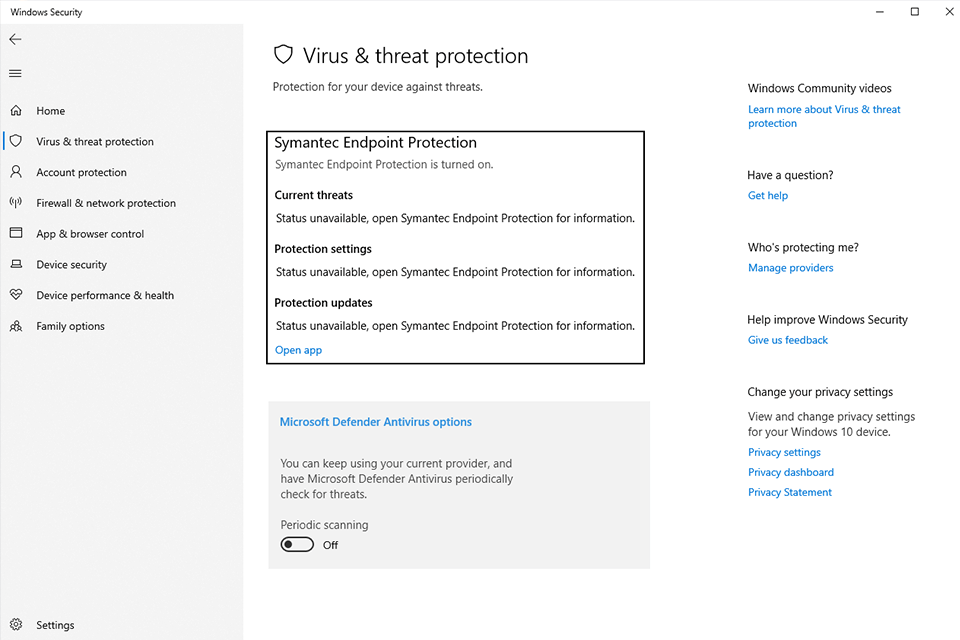The height and width of the screenshot is (640, 960).
Task: Click the Get help link
Action: [x=768, y=195]
